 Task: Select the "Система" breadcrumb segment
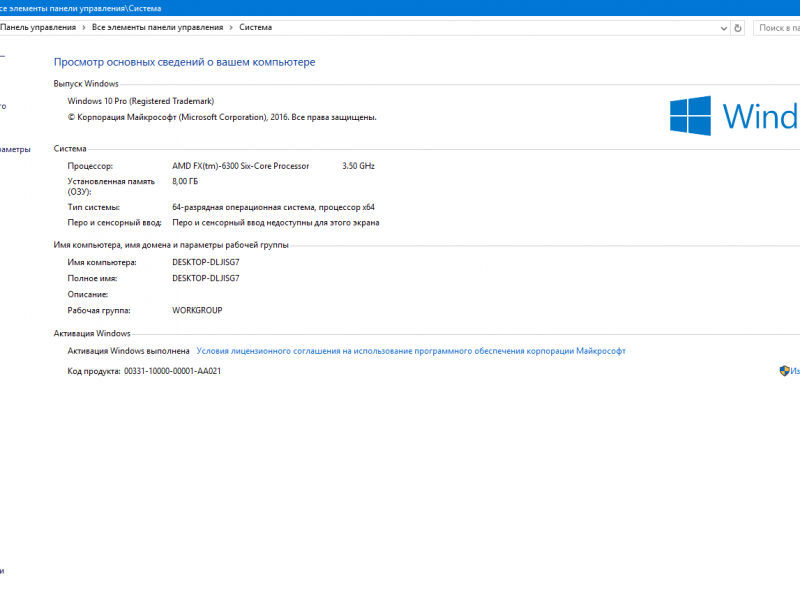[x=256, y=28]
